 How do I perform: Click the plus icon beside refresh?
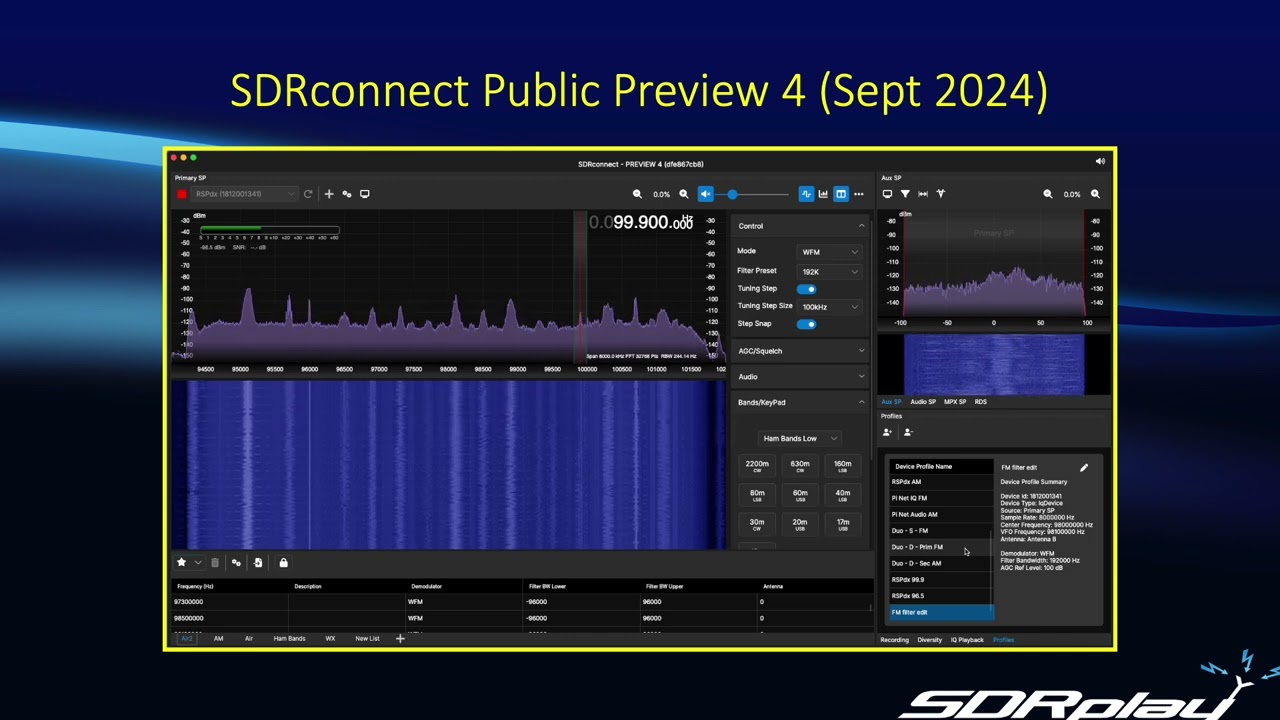pyautogui.click(x=328, y=194)
